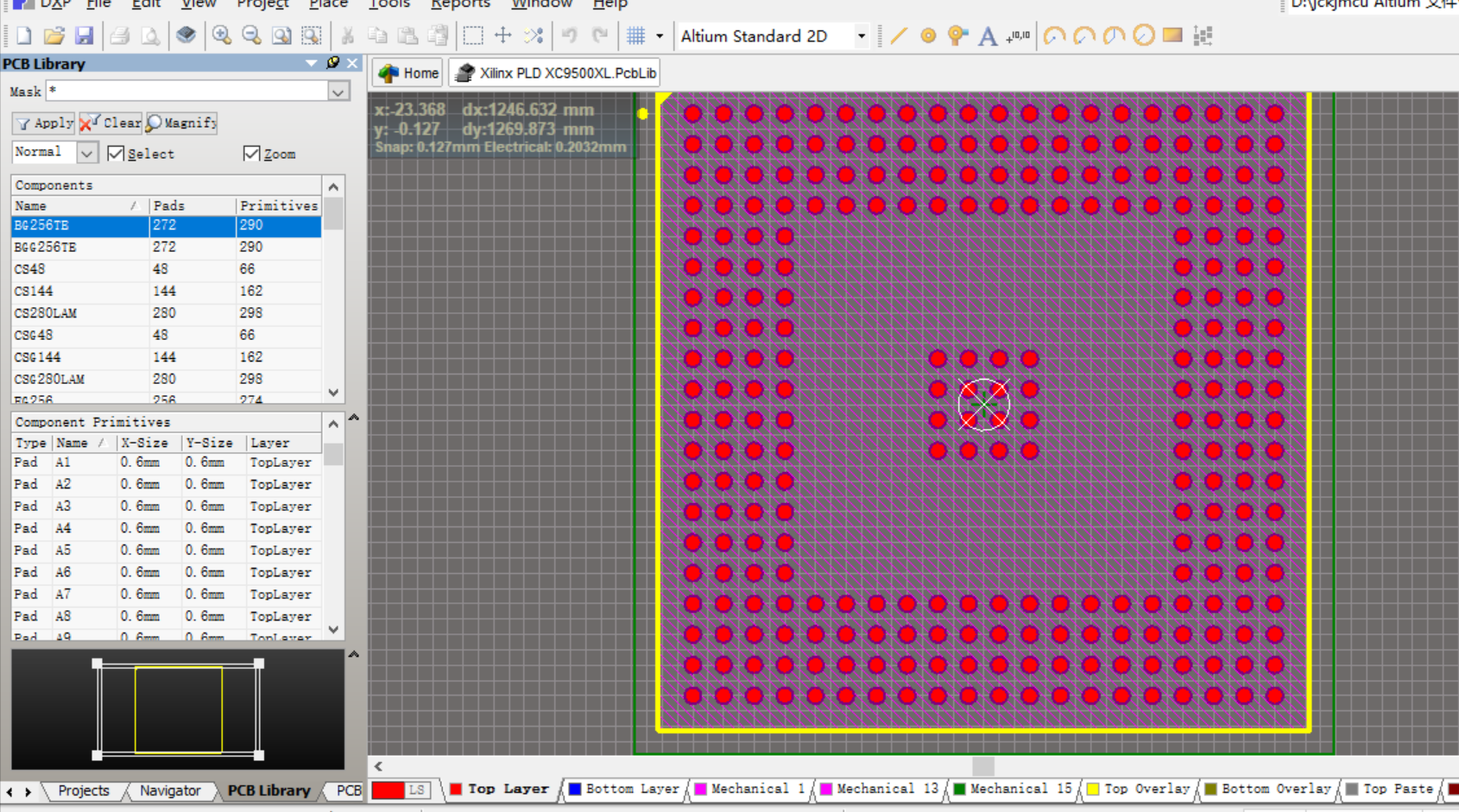Click the Pads column header

click(x=192, y=205)
